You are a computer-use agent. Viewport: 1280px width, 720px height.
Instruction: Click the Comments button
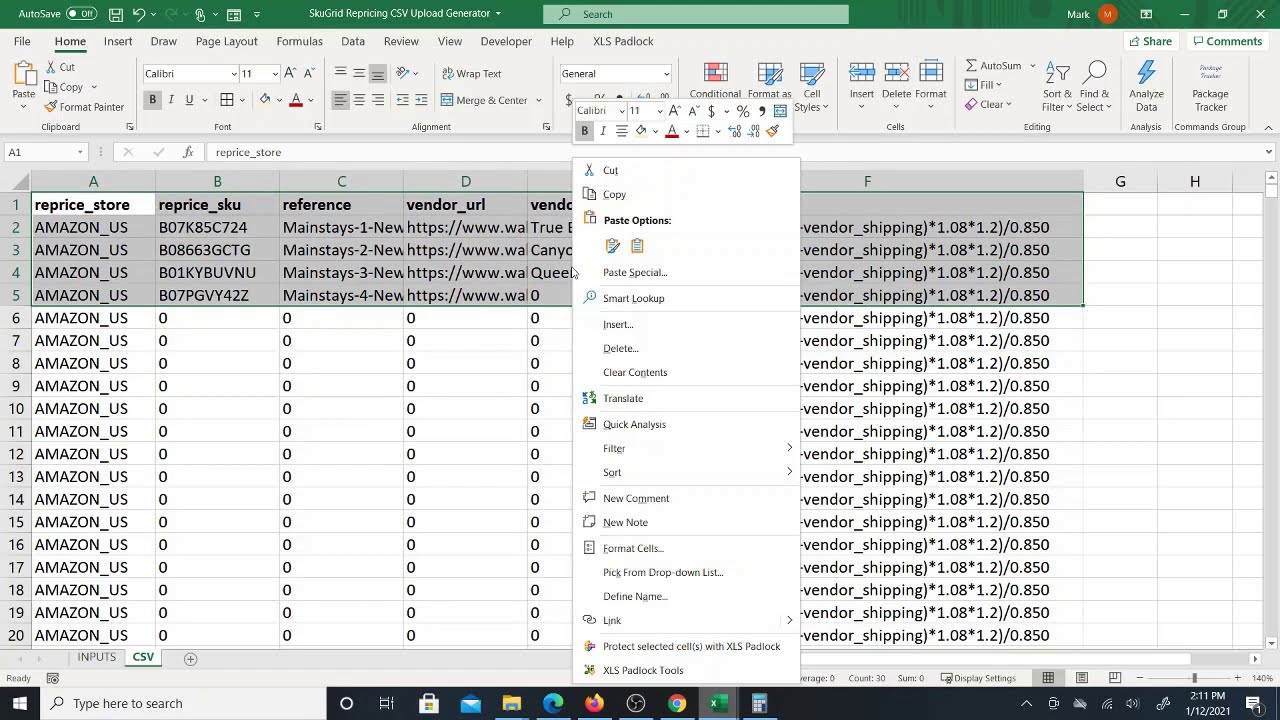(x=1227, y=41)
